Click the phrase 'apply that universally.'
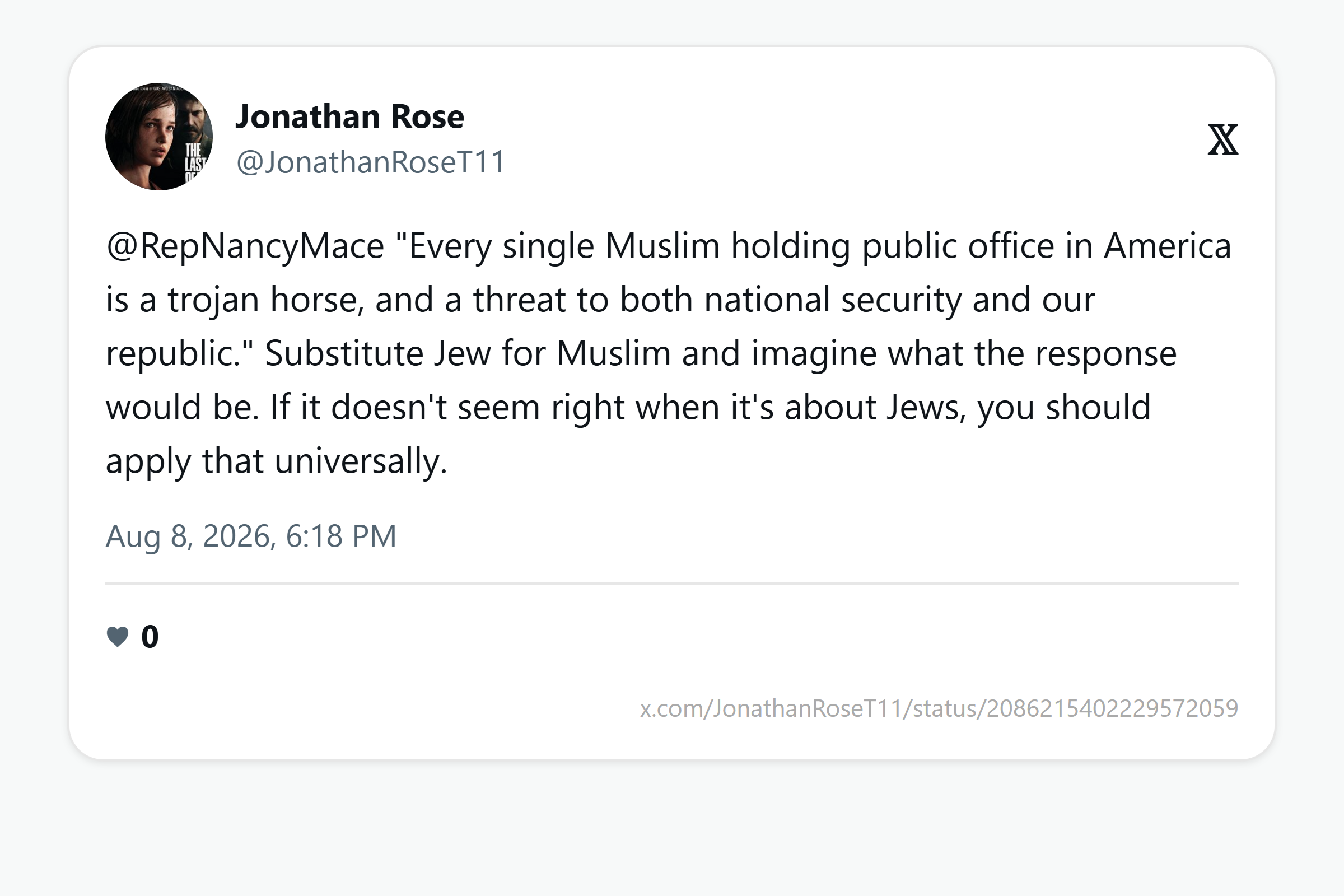The image size is (1344, 896). pyautogui.click(x=277, y=460)
